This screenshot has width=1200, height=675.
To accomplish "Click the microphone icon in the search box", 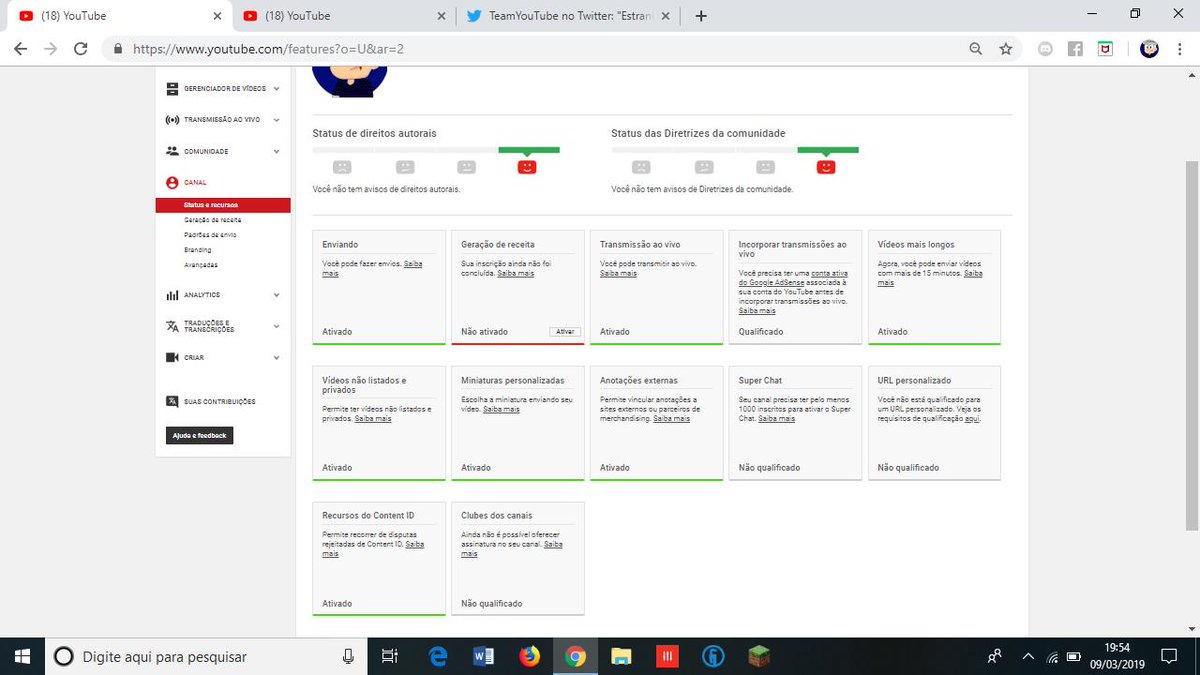I will point(348,656).
